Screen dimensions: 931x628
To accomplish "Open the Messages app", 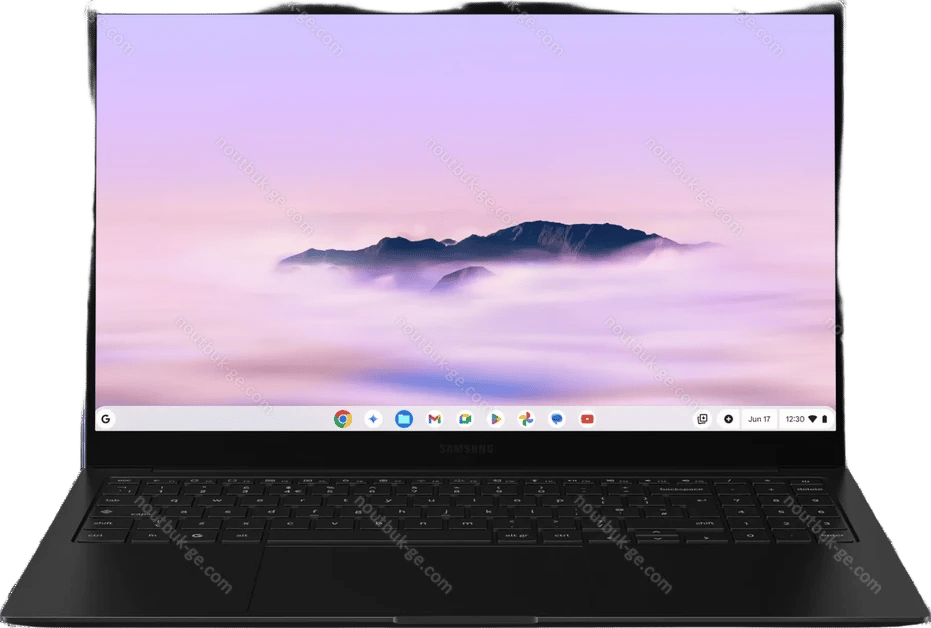I will pyautogui.click(x=556, y=419).
